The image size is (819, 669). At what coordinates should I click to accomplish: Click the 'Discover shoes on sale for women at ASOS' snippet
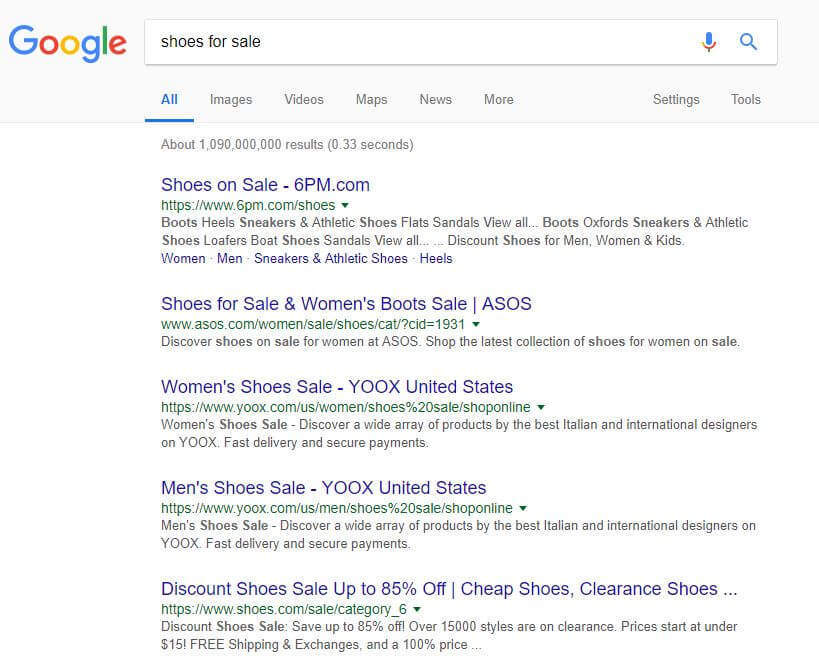tap(450, 342)
